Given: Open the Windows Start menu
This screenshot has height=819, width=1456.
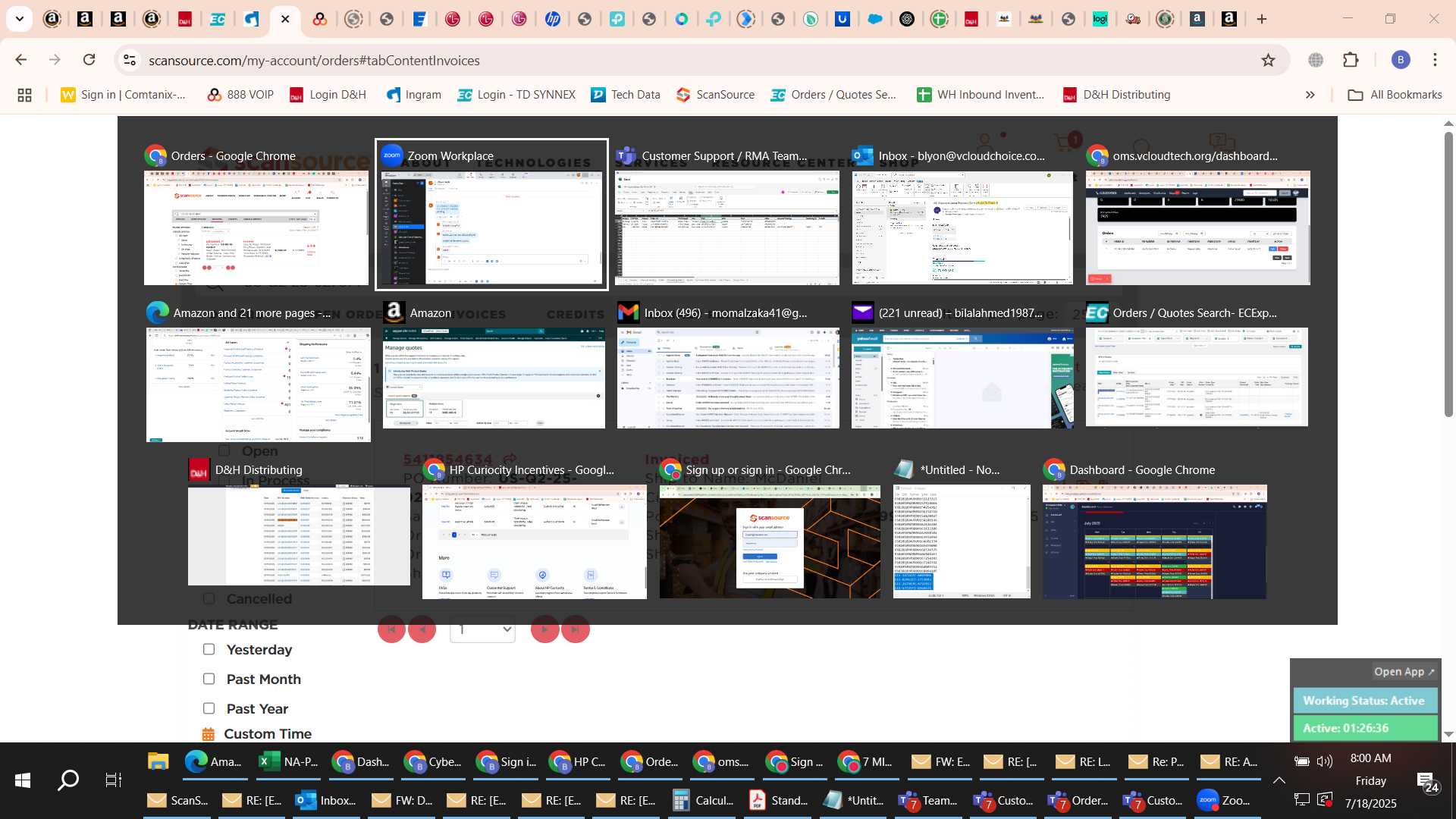Looking at the screenshot, I should point(22,780).
